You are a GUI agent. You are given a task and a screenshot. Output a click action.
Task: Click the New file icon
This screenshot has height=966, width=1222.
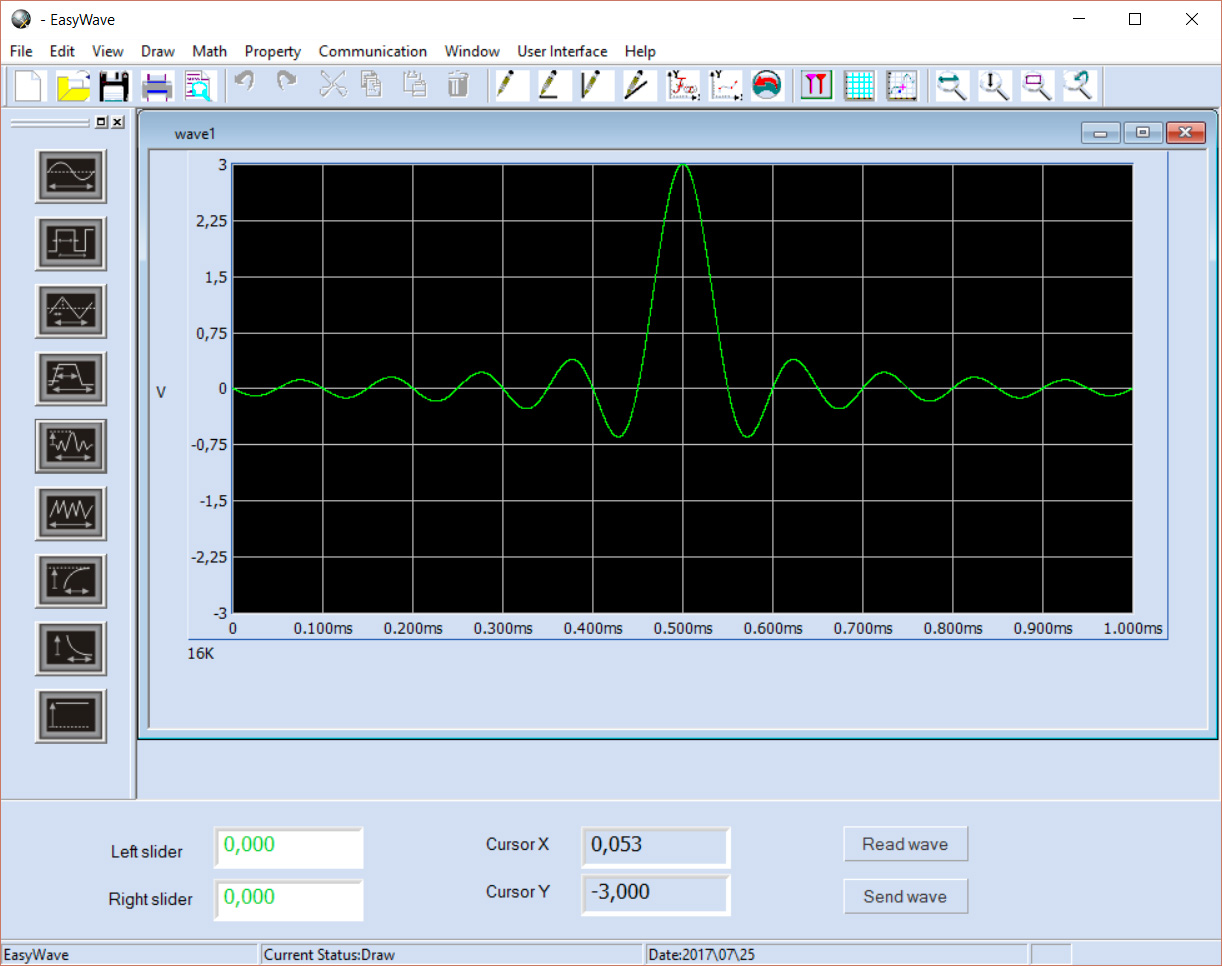[30, 86]
